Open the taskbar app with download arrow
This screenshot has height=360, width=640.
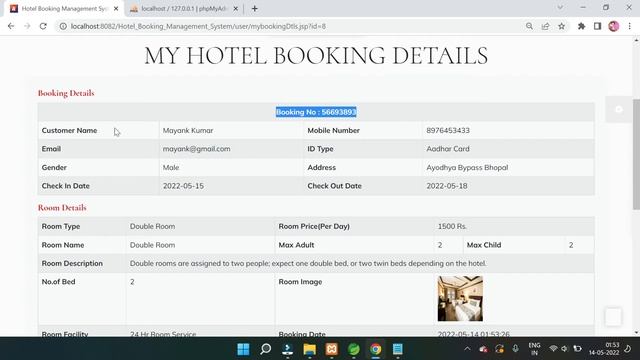point(288,349)
